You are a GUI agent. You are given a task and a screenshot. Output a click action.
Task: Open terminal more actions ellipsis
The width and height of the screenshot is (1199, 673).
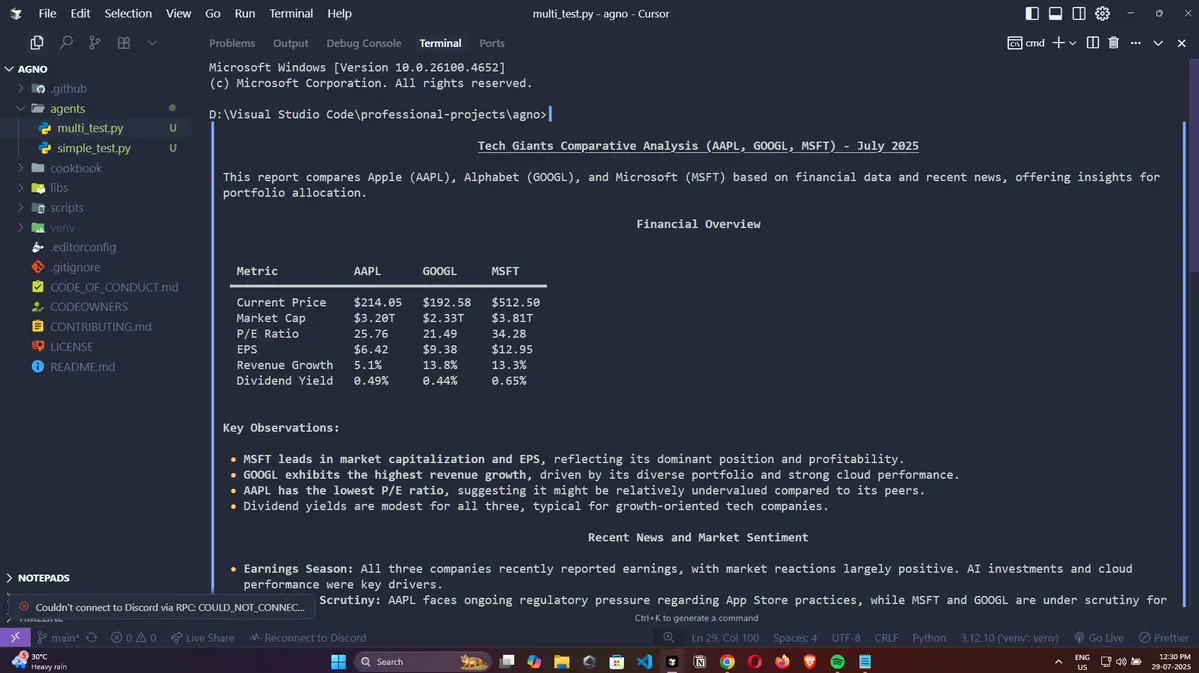click(x=1136, y=43)
